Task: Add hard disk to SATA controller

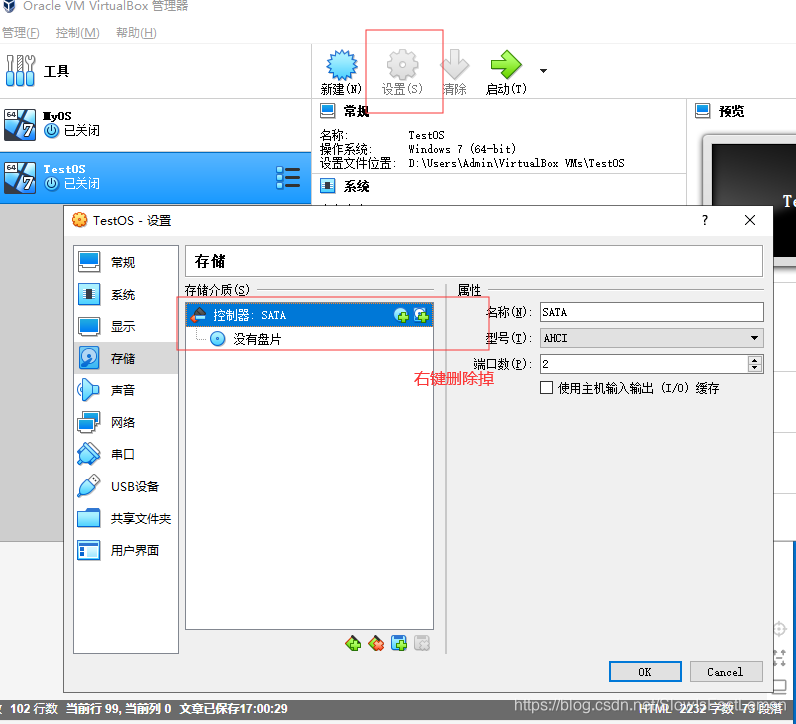Action: 421,315
